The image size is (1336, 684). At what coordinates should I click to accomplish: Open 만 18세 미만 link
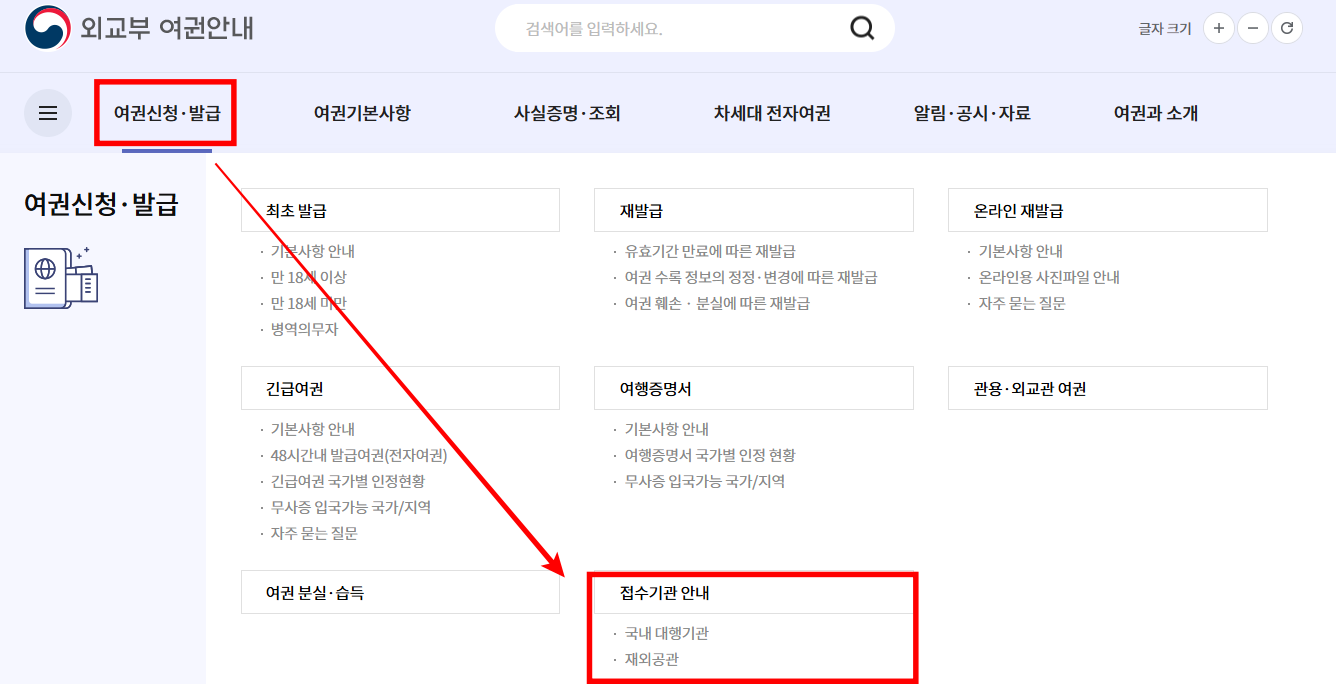(x=308, y=303)
